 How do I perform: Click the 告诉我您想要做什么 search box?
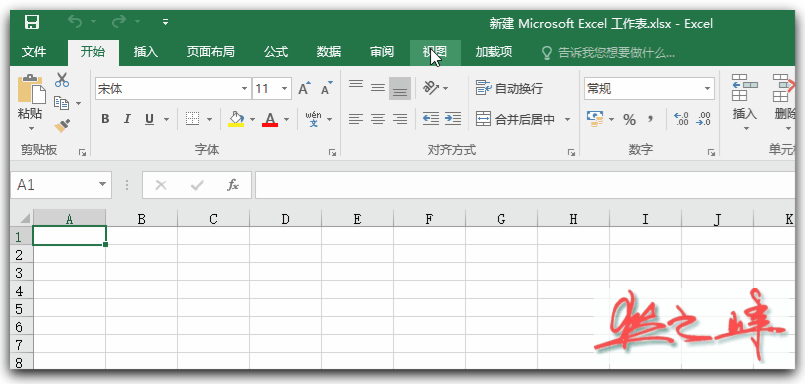click(609, 52)
